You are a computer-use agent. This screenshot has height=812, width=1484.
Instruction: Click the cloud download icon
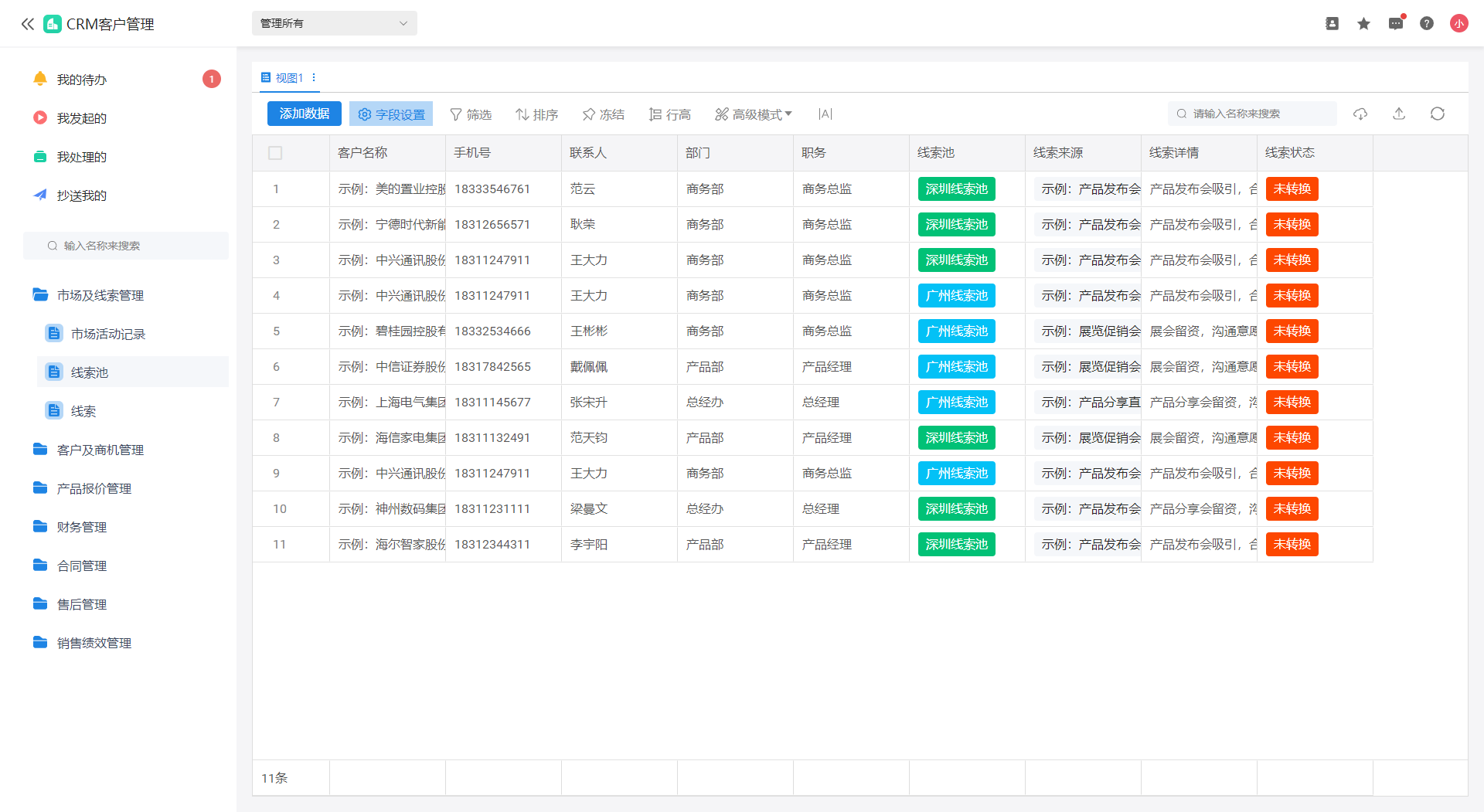1360,114
